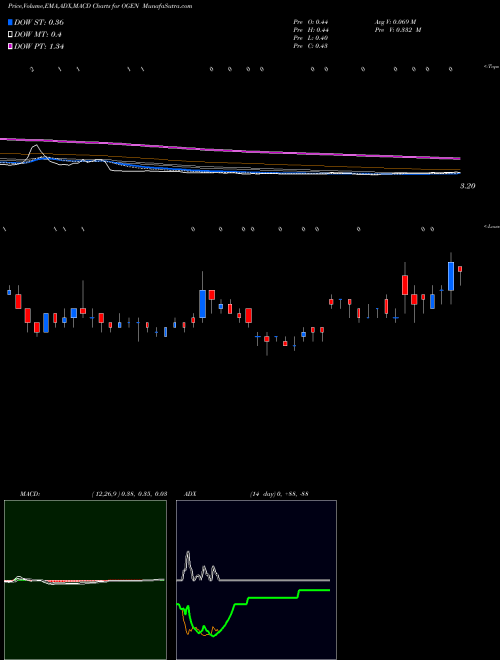Click the MACD '(12,26,9) 0.38, 0.35, 0.03' values
Image resolution: width=500 pixels, height=660 pixels.
tap(129, 494)
